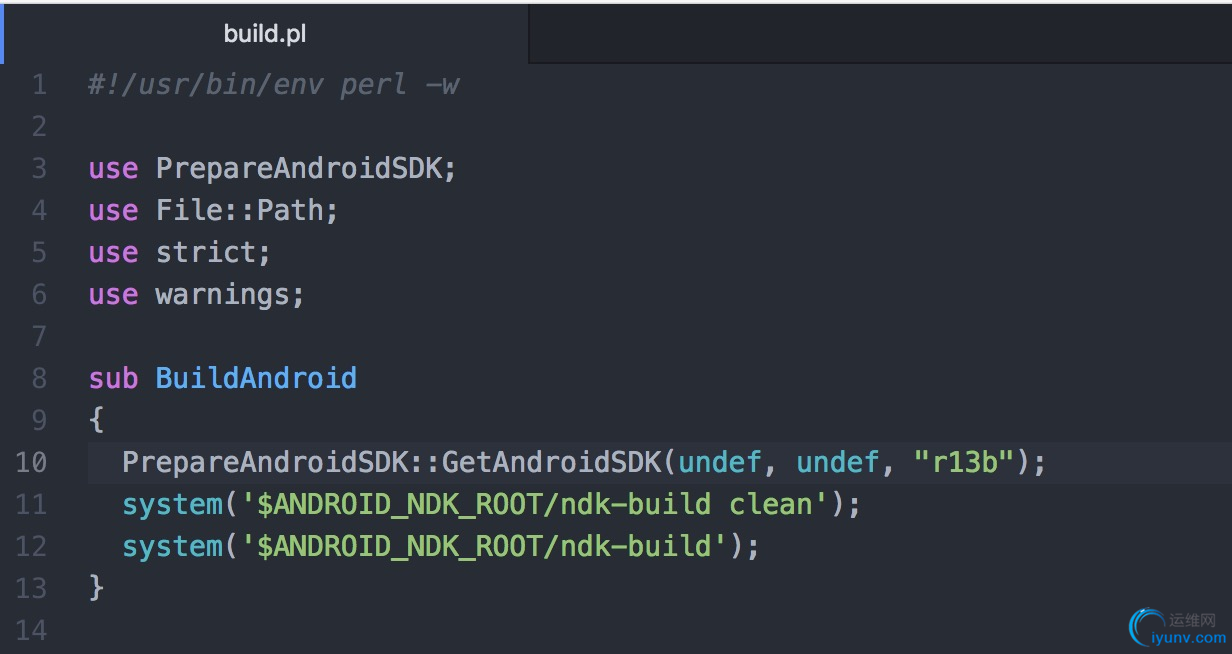The image size is (1232, 654).
Task: Click line number 1 in the gutter
Action: 39,85
